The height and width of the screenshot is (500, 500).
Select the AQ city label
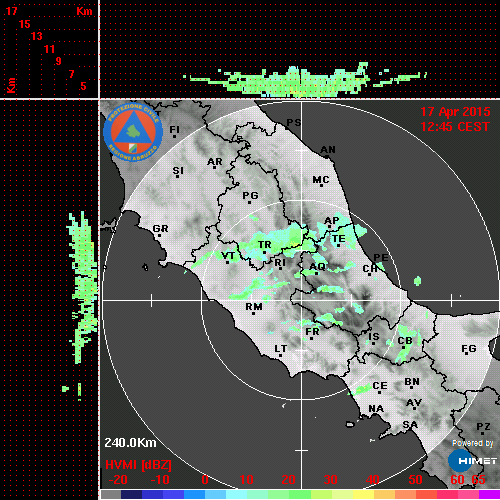tap(317, 267)
